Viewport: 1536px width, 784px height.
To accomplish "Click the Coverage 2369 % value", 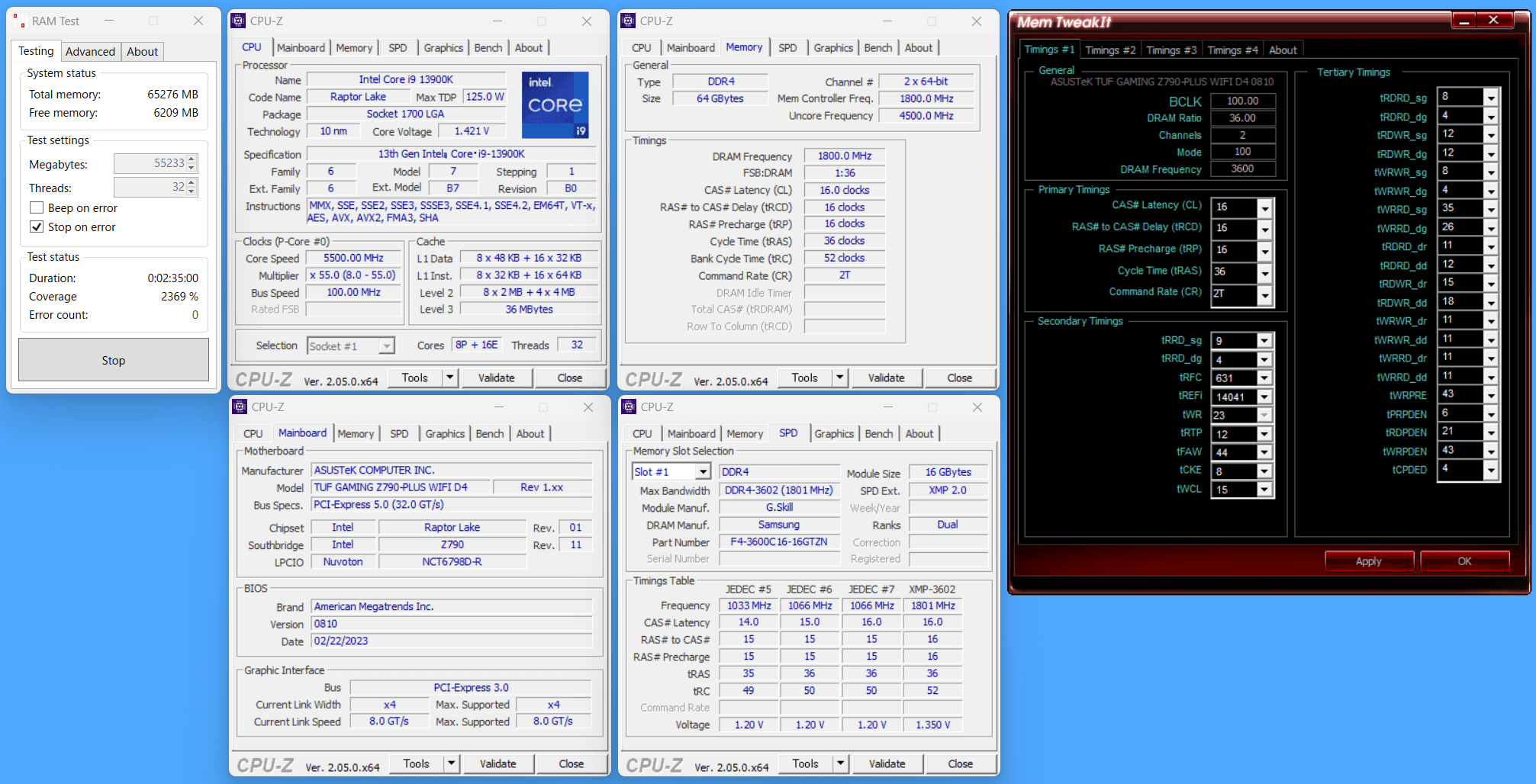I will tap(179, 297).
